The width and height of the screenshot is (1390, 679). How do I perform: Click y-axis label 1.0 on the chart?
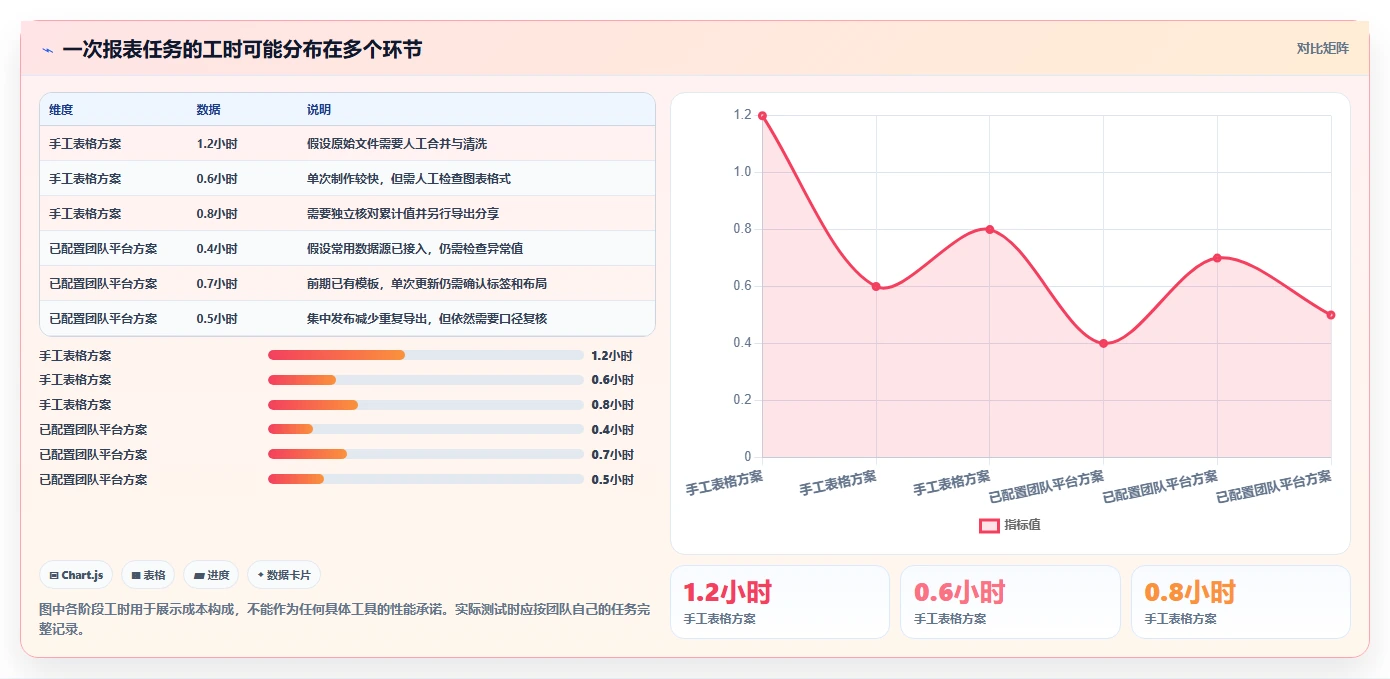742,172
